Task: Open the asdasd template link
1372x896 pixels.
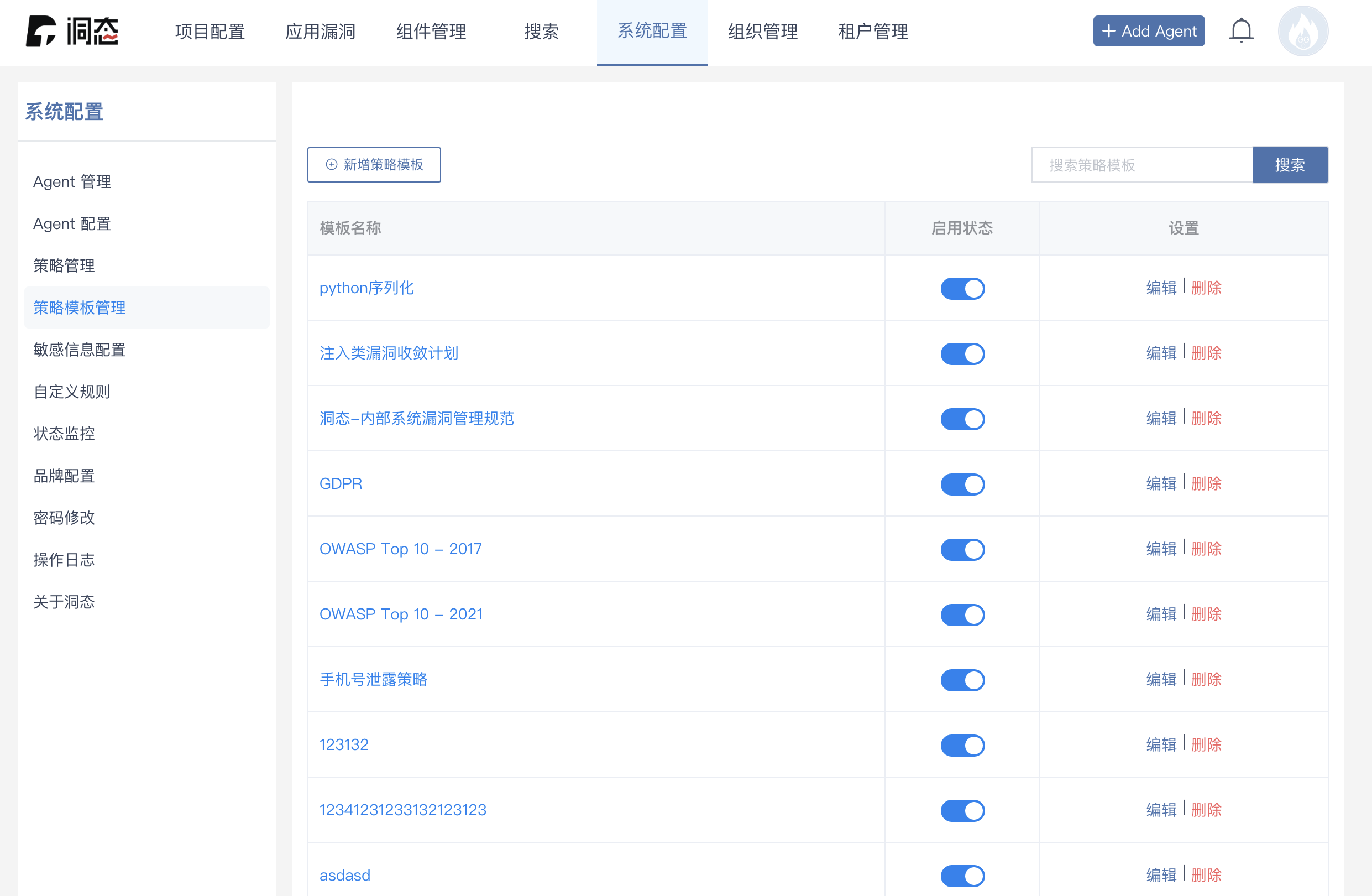Action: pyautogui.click(x=345, y=874)
